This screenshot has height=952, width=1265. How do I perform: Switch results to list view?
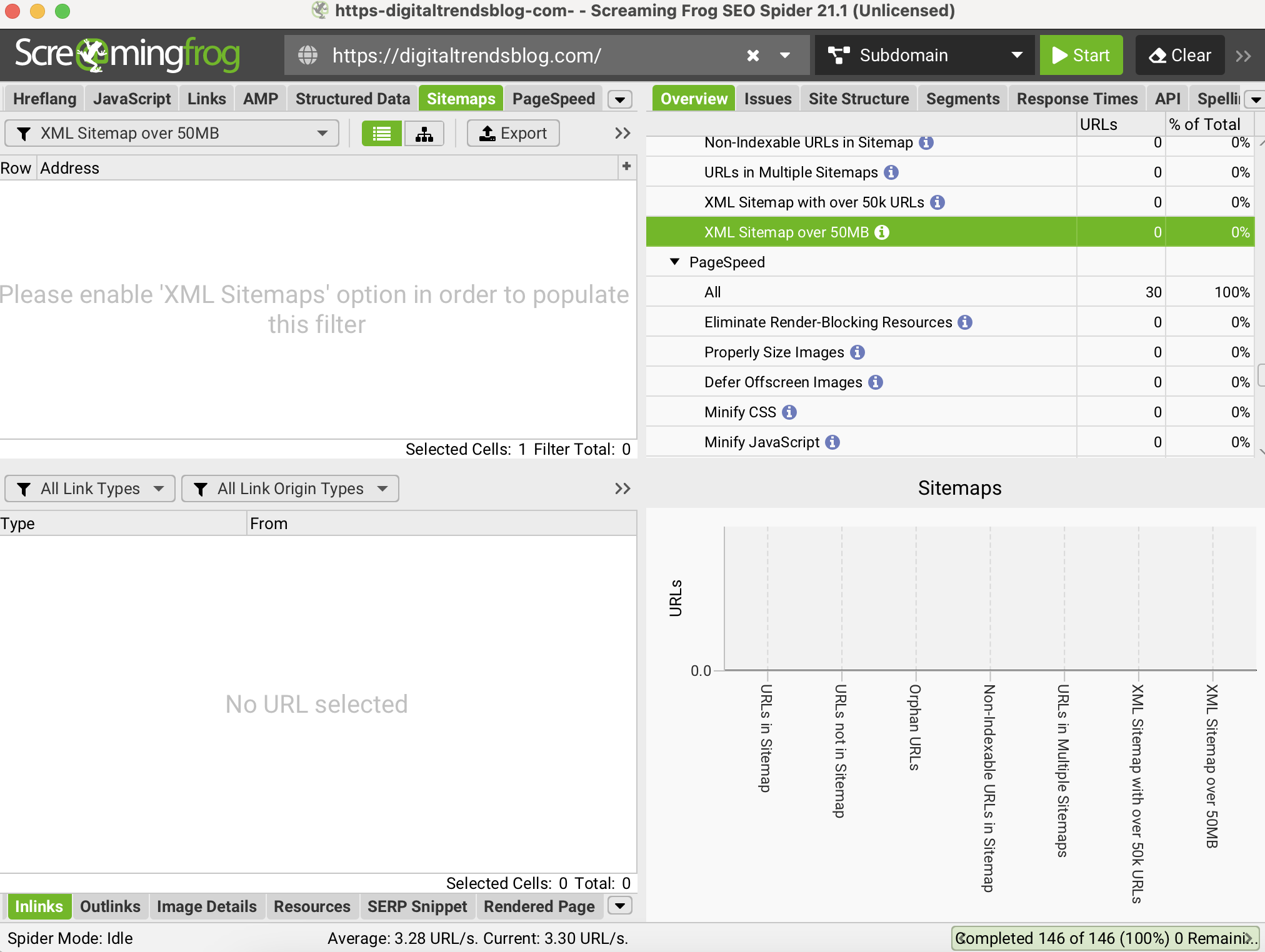(381, 133)
